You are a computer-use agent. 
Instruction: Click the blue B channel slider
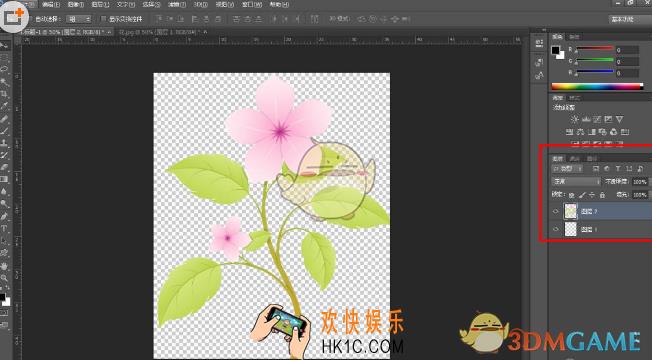pyautogui.click(x=595, y=72)
